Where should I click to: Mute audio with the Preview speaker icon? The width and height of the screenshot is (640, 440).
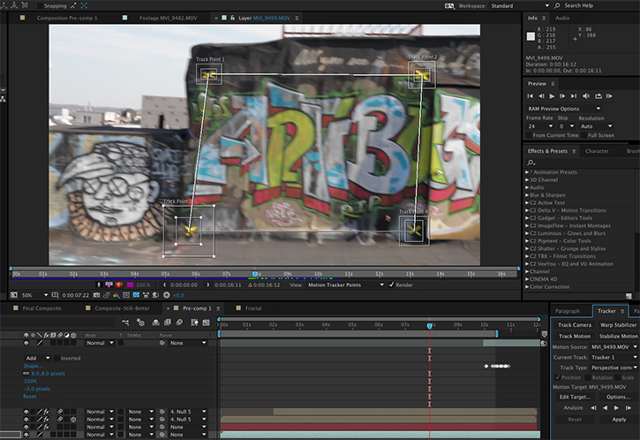tap(586, 96)
